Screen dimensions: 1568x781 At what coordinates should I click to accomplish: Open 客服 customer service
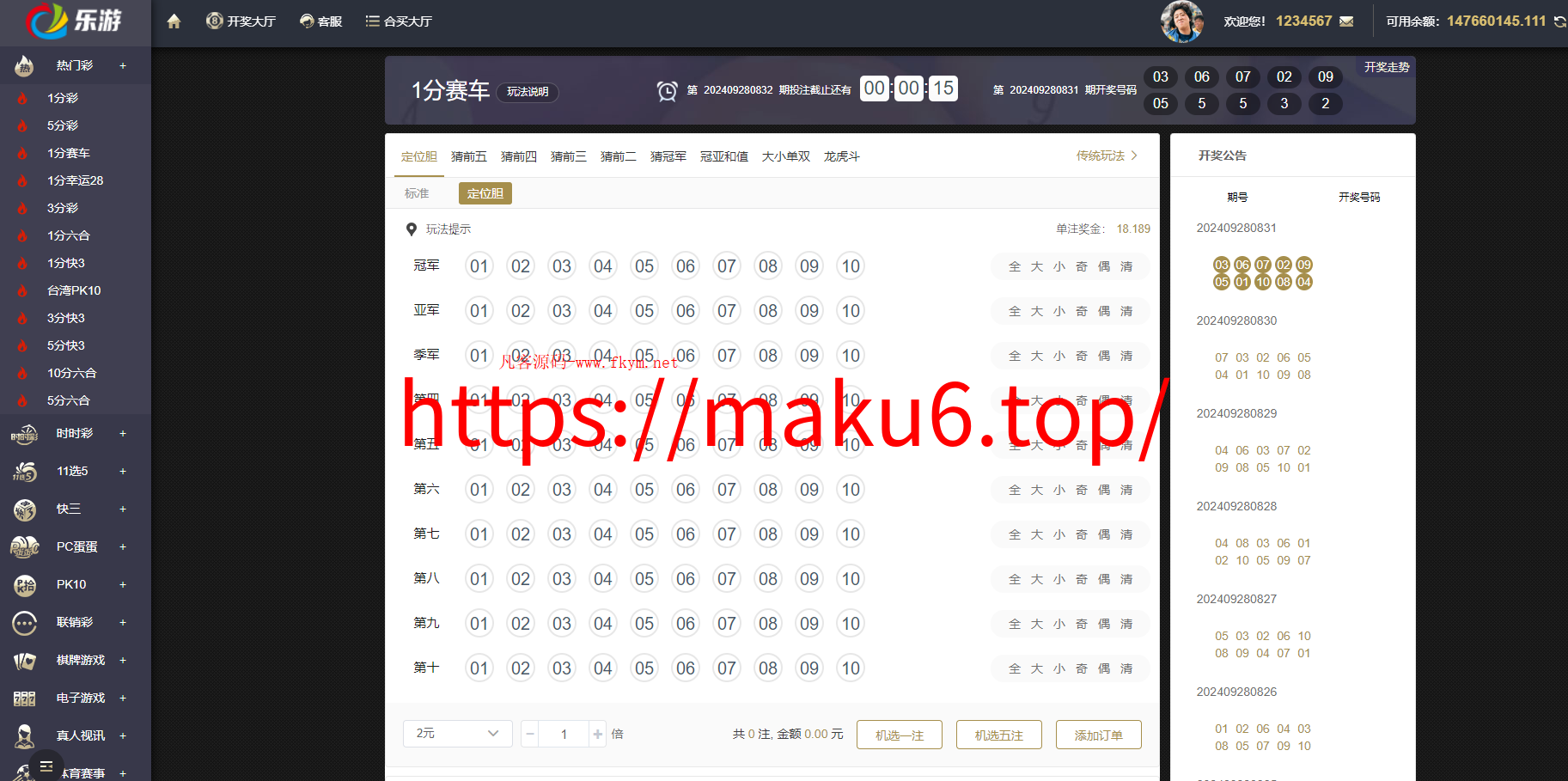pos(320,21)
